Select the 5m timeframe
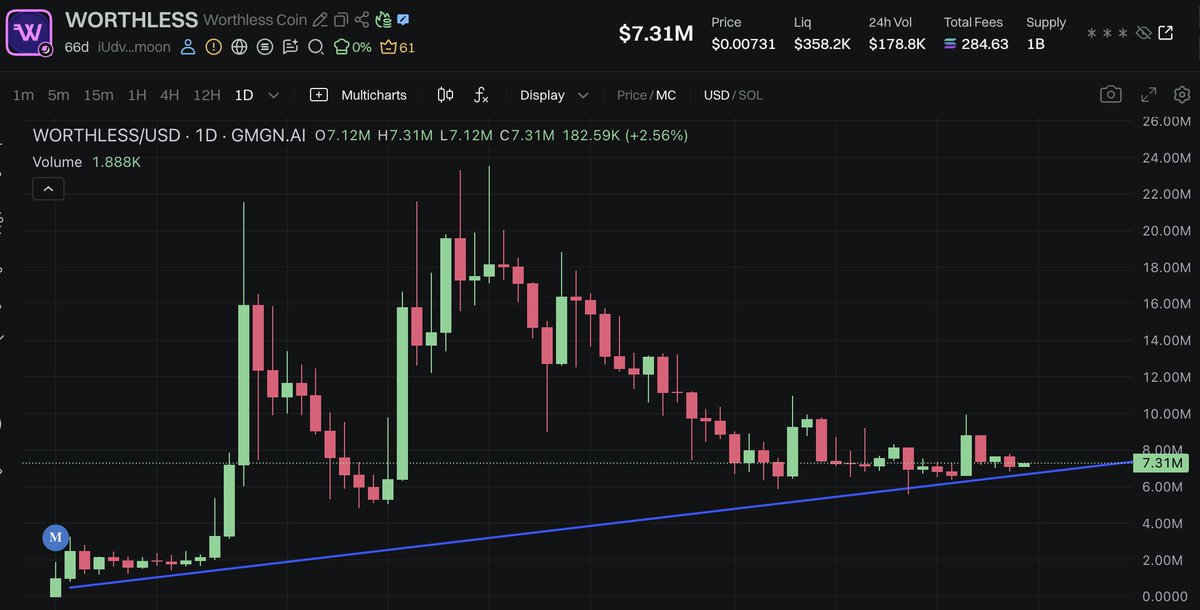The width and height of the screenshot is (1200, 610). pos(59,95)
